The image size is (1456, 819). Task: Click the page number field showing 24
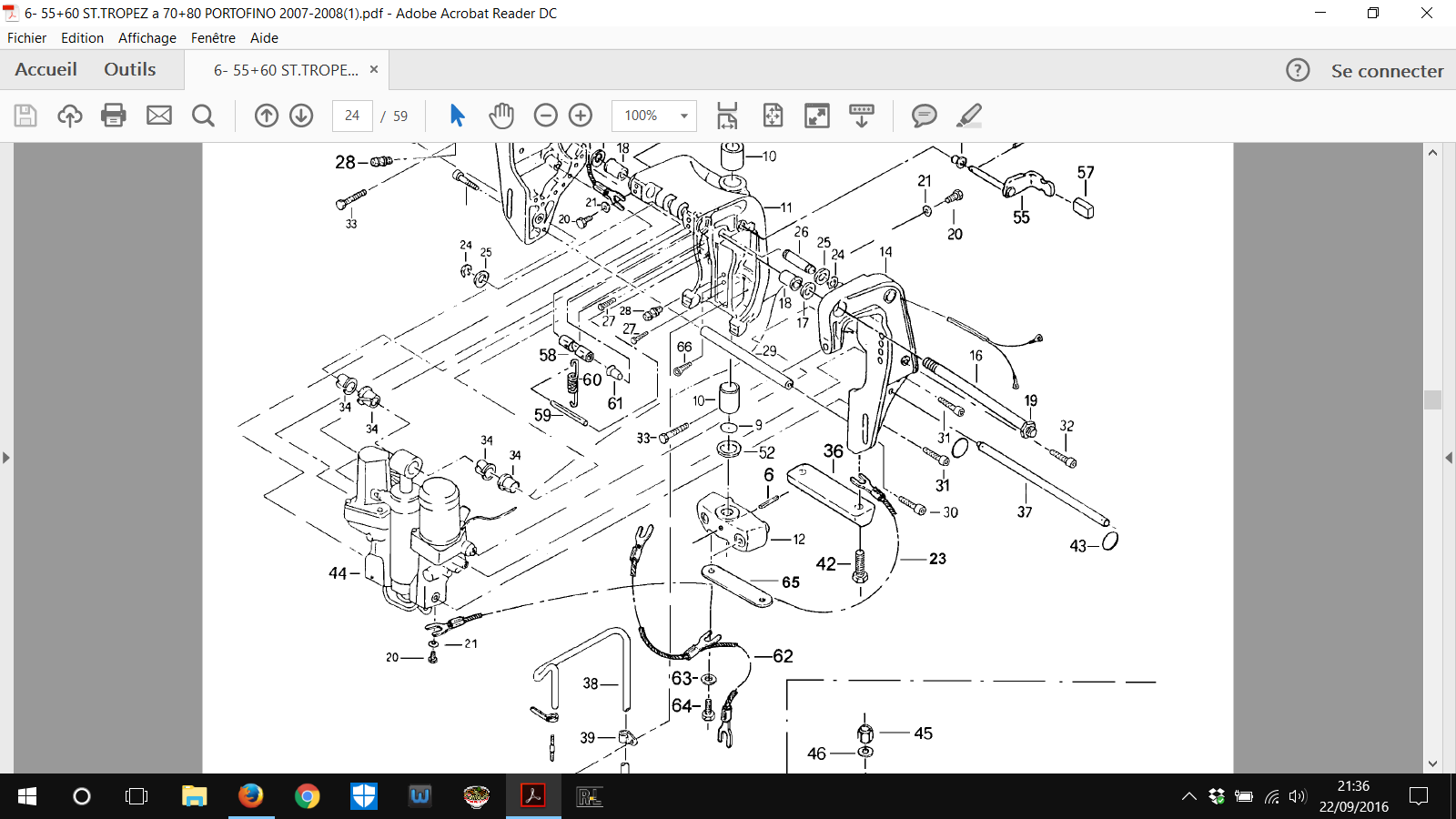tap(352, 116)
